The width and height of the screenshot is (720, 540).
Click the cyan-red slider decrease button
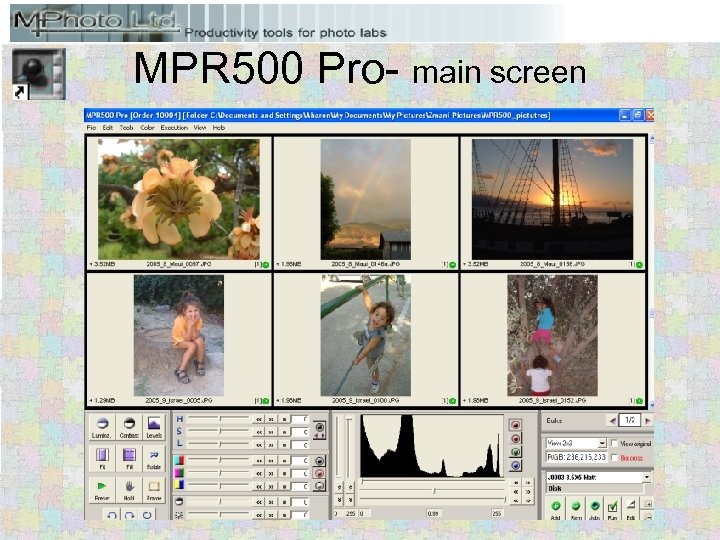(259, 461)
